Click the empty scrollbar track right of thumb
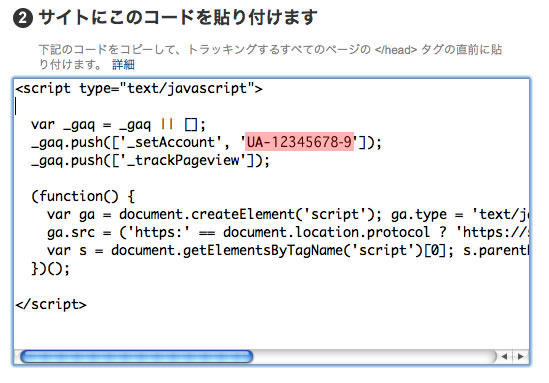This screenshot has height=383, width=549. 375,357
